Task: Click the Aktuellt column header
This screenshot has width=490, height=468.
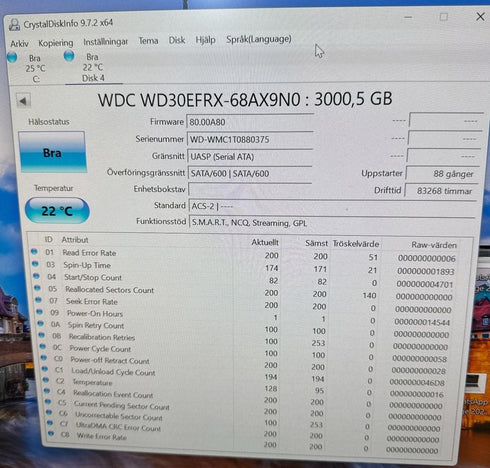Action: click(265, 242)
